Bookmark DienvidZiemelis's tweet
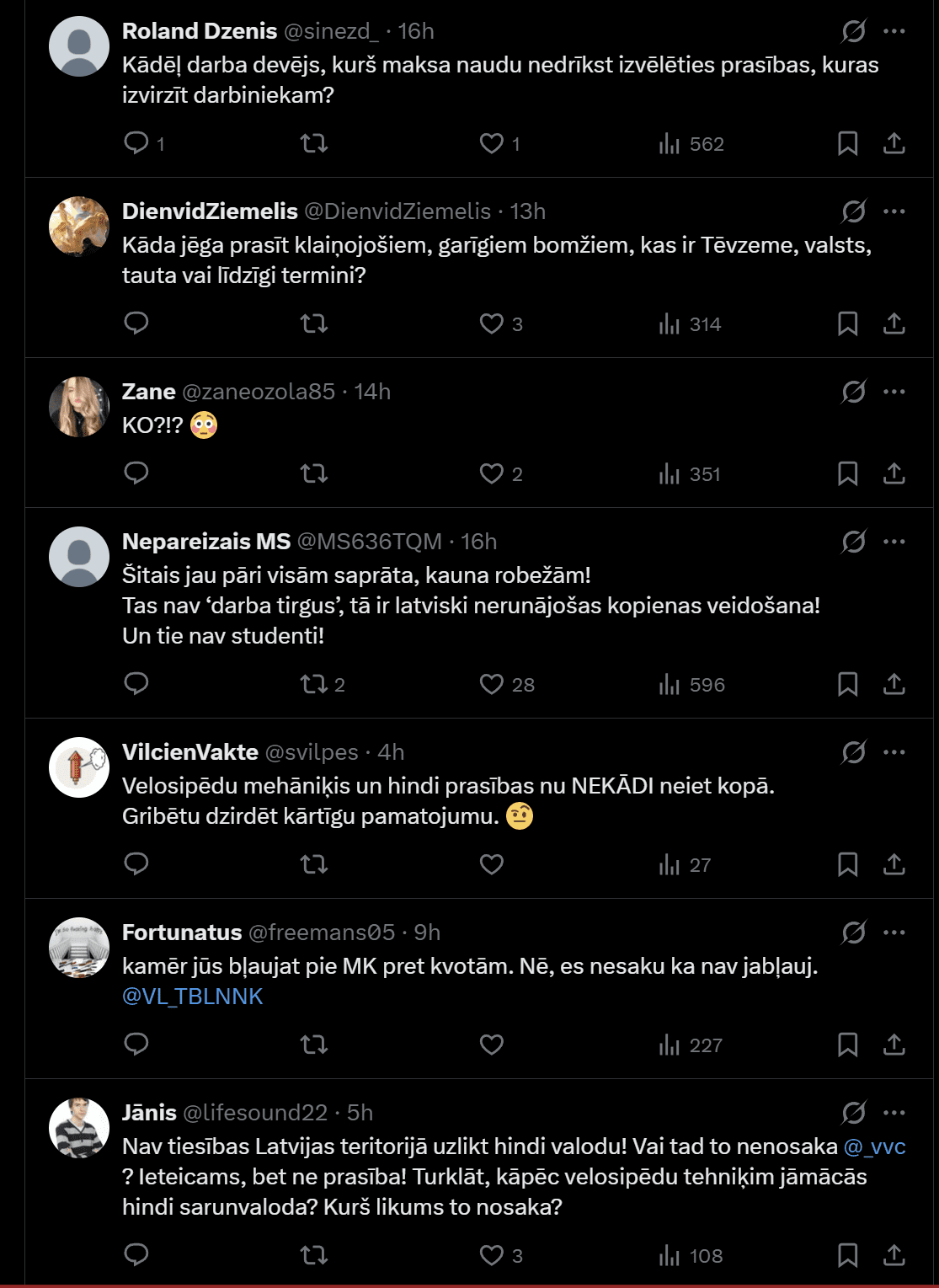The image size is (939, 1288). click(x=847, y=323)
